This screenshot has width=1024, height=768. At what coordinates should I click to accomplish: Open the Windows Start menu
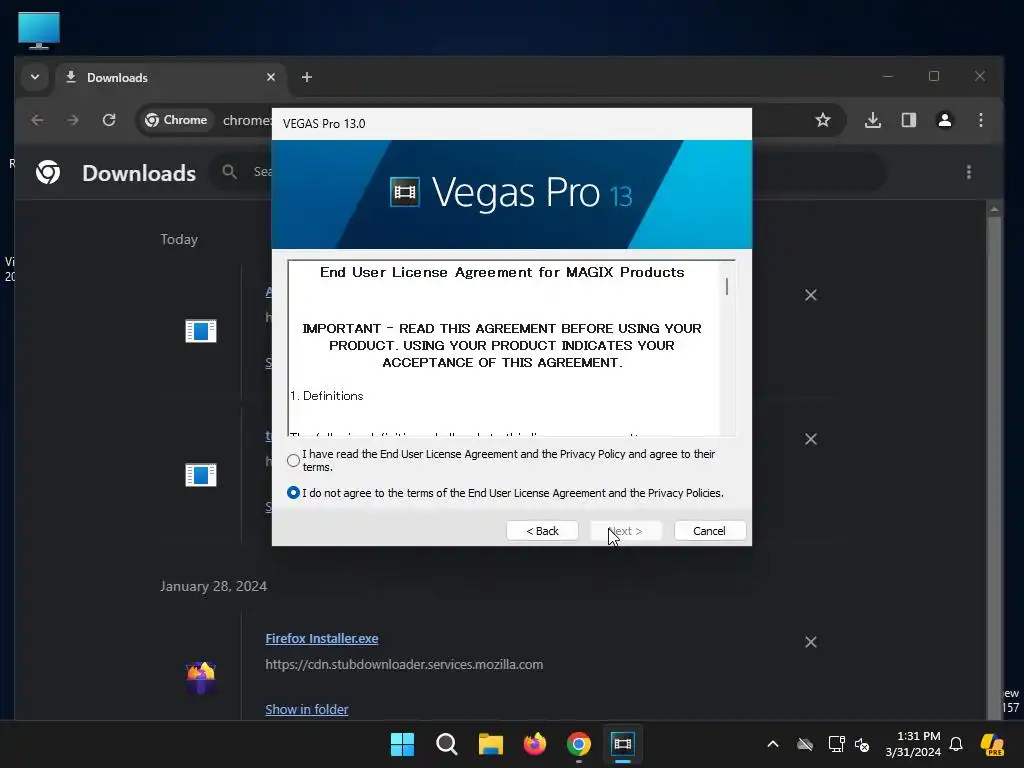[x=402, y=744]
